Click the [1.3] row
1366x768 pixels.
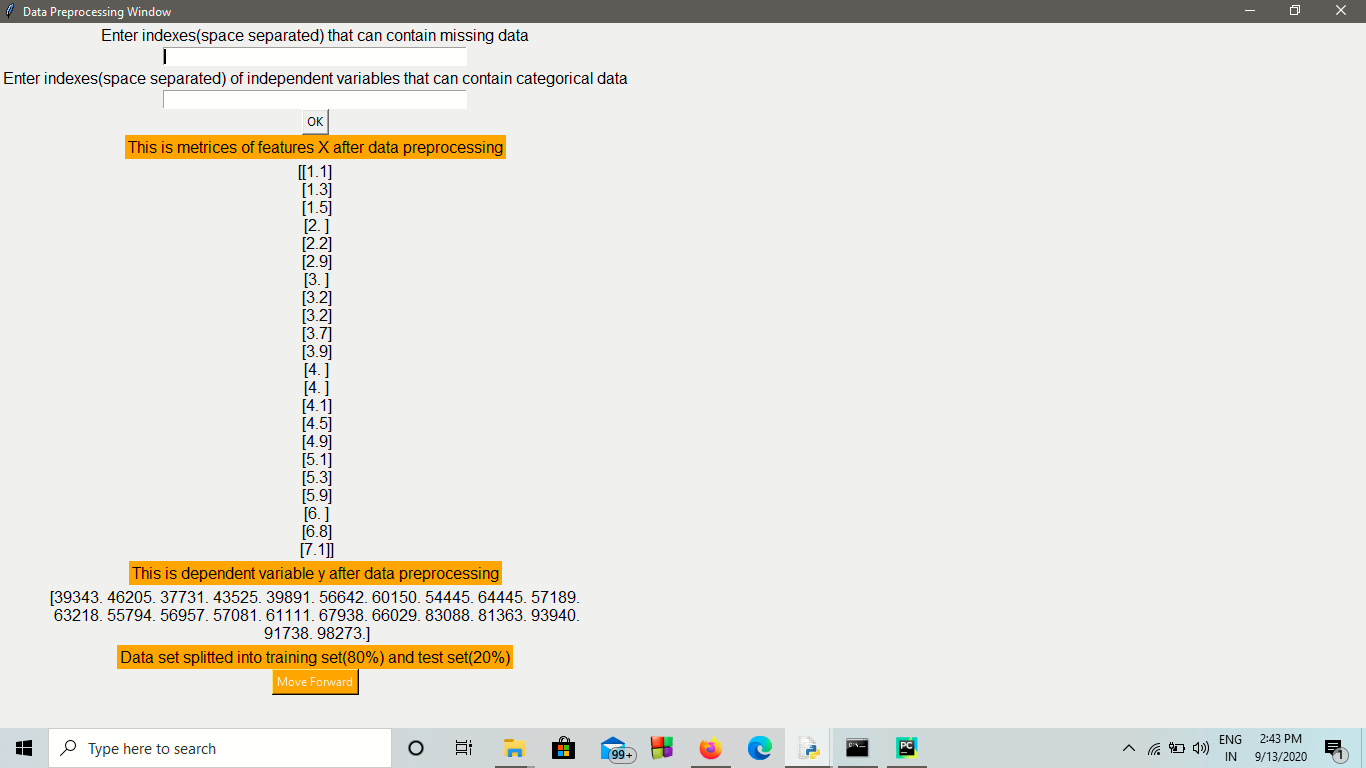click(x=317, y=189)
